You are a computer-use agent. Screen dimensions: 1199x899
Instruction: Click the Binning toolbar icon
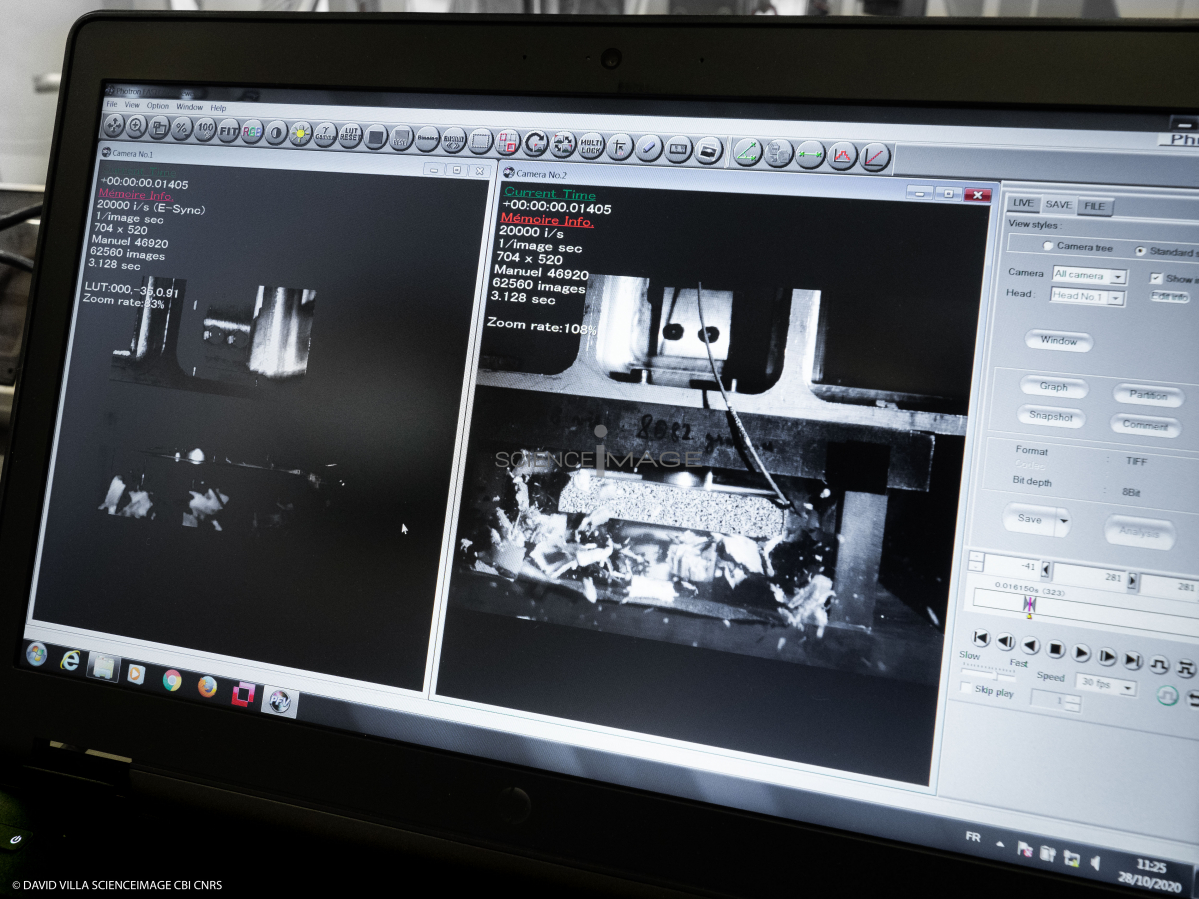pyautogui.click(x=427, y=139)
